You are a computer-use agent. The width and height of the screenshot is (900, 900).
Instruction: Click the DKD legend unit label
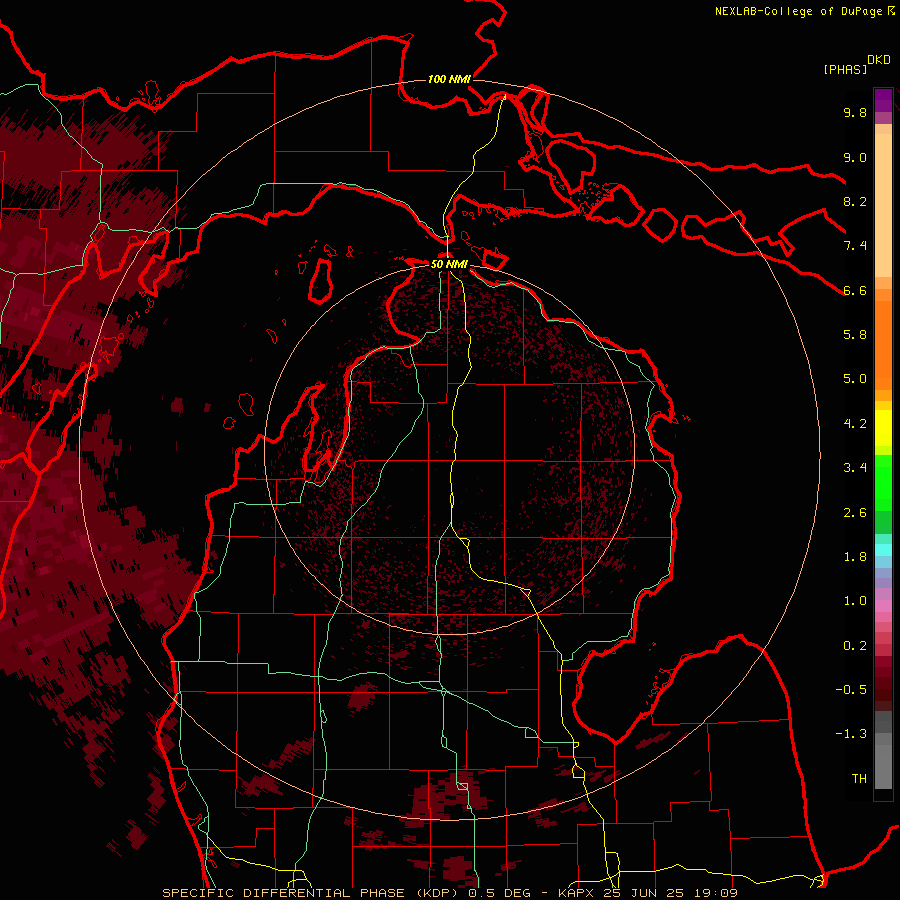(x=879, y=60)
